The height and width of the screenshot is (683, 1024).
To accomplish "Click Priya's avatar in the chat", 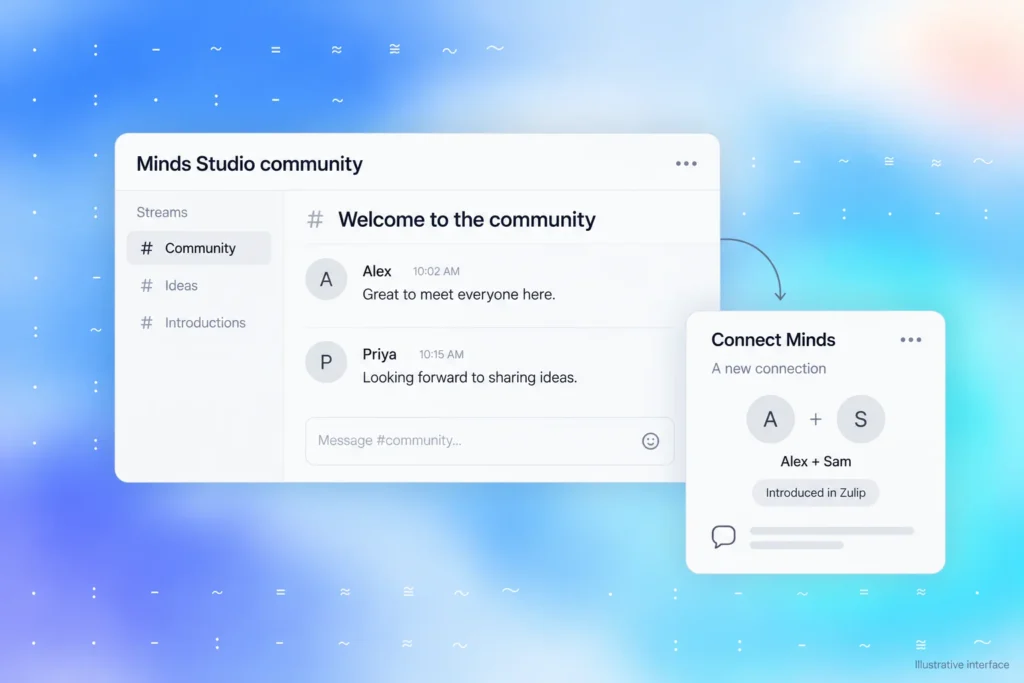I will (x=326, y=362).
